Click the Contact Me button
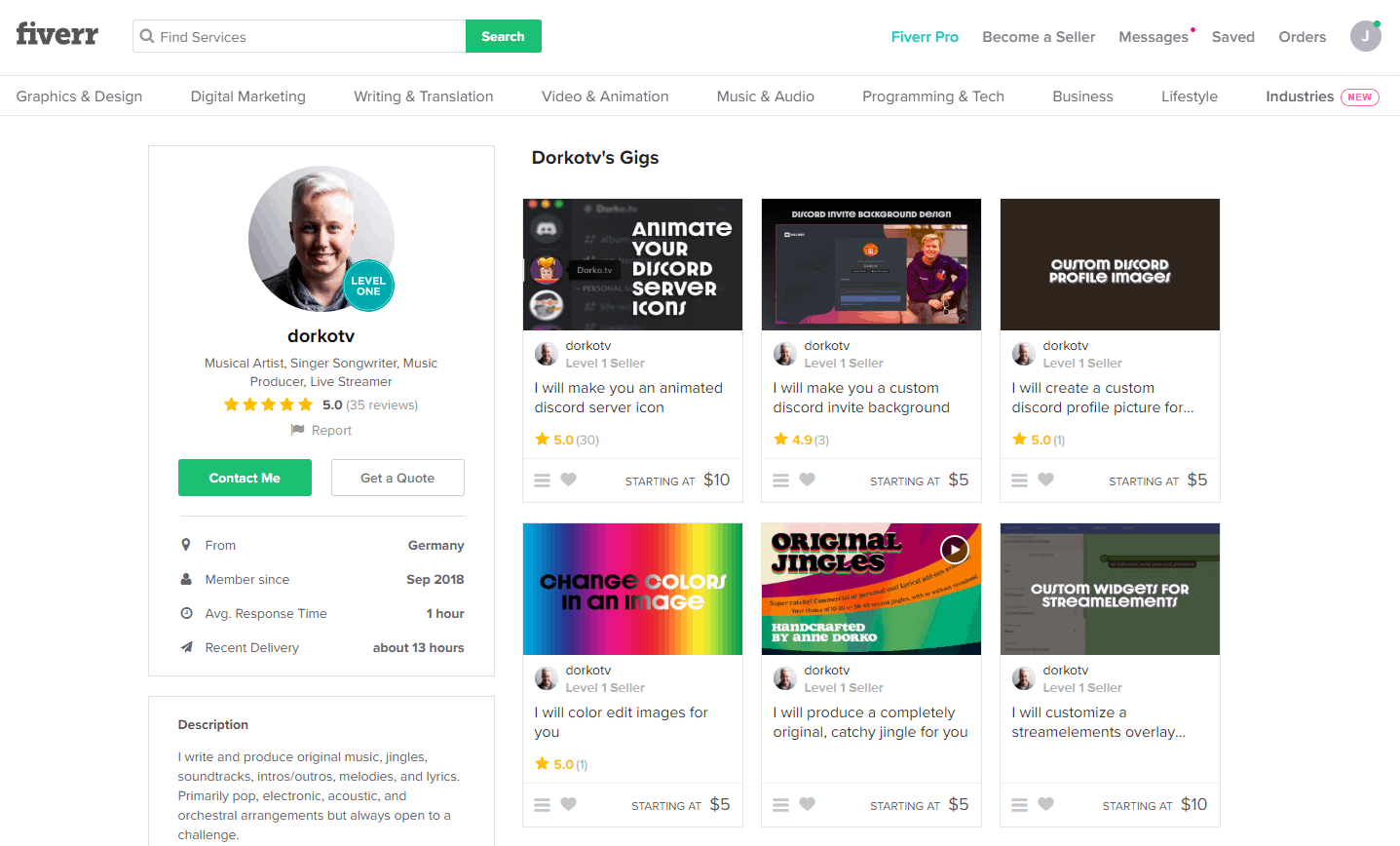 pyautogui.click(x=245, y=478)
